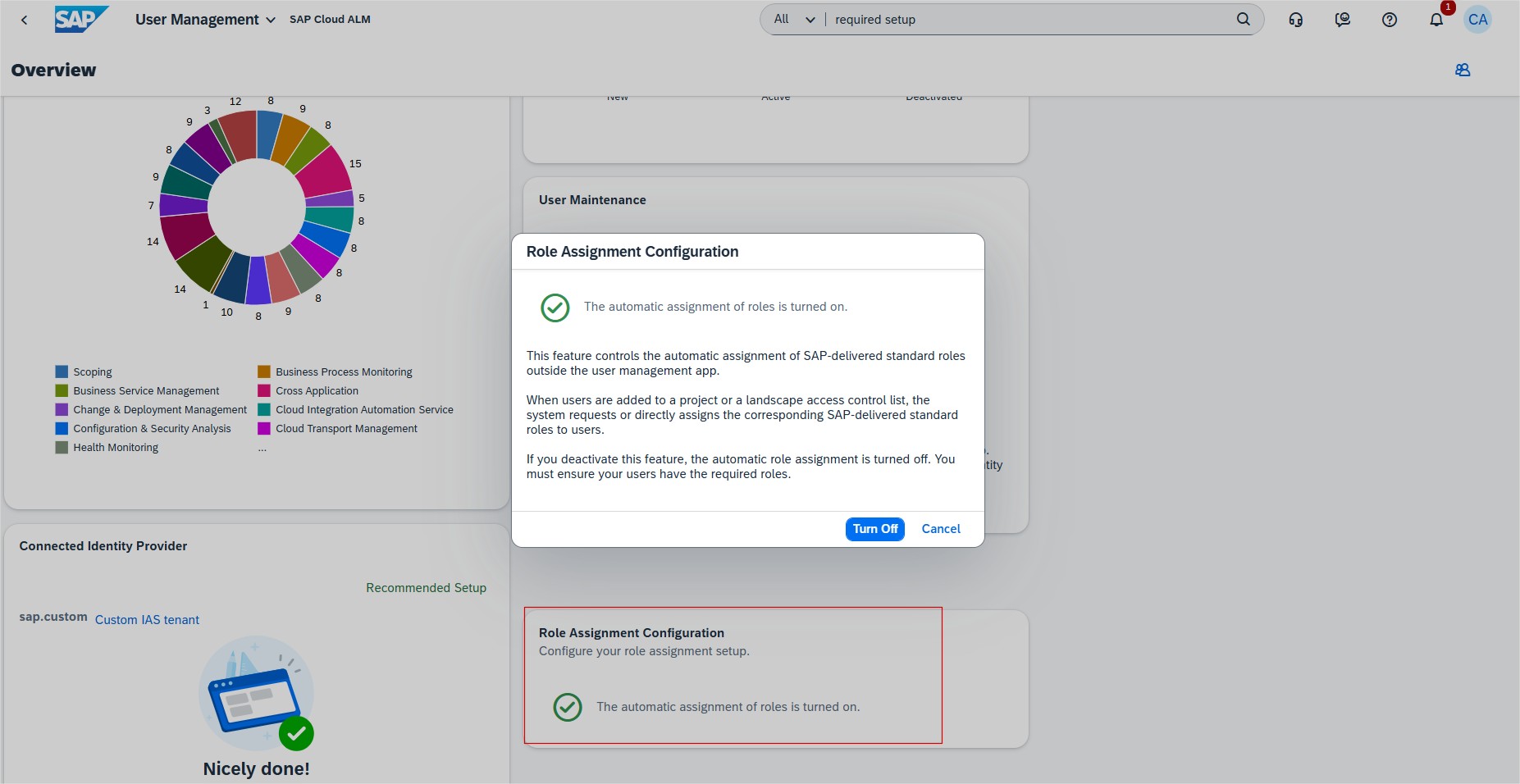Click the user group icon in Overview header
The width and height of the screenshot is (1520, 784).
click(x=1463, y=71)
